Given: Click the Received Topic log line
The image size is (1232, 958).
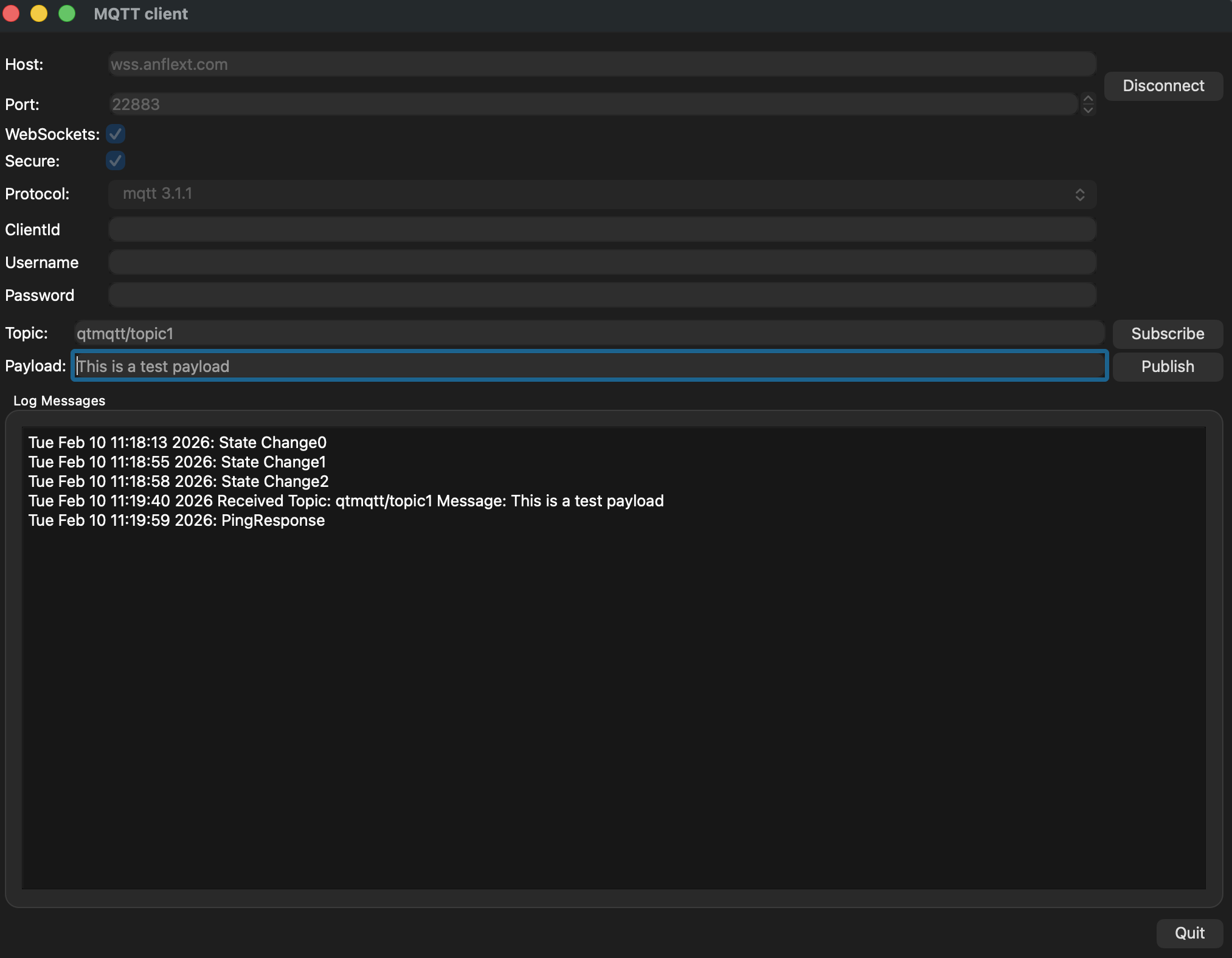Looking at the screenshot, I should pos(345,501).
